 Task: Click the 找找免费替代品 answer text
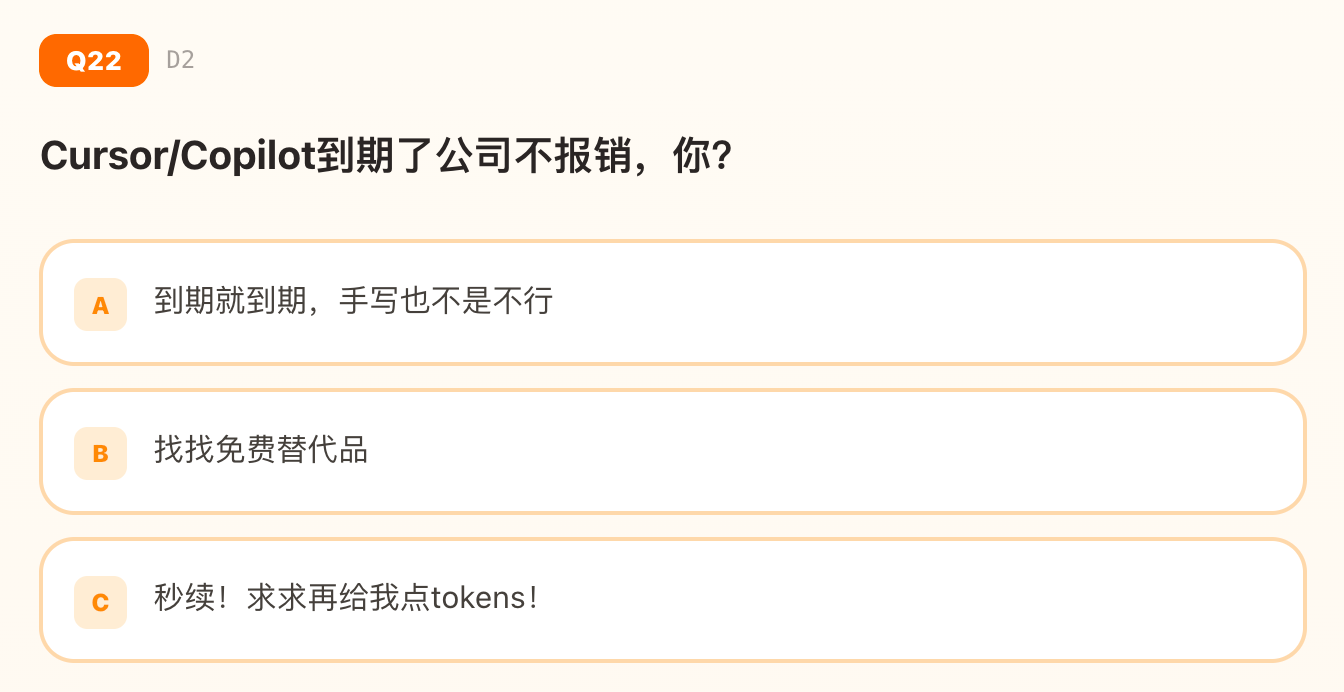261,450
